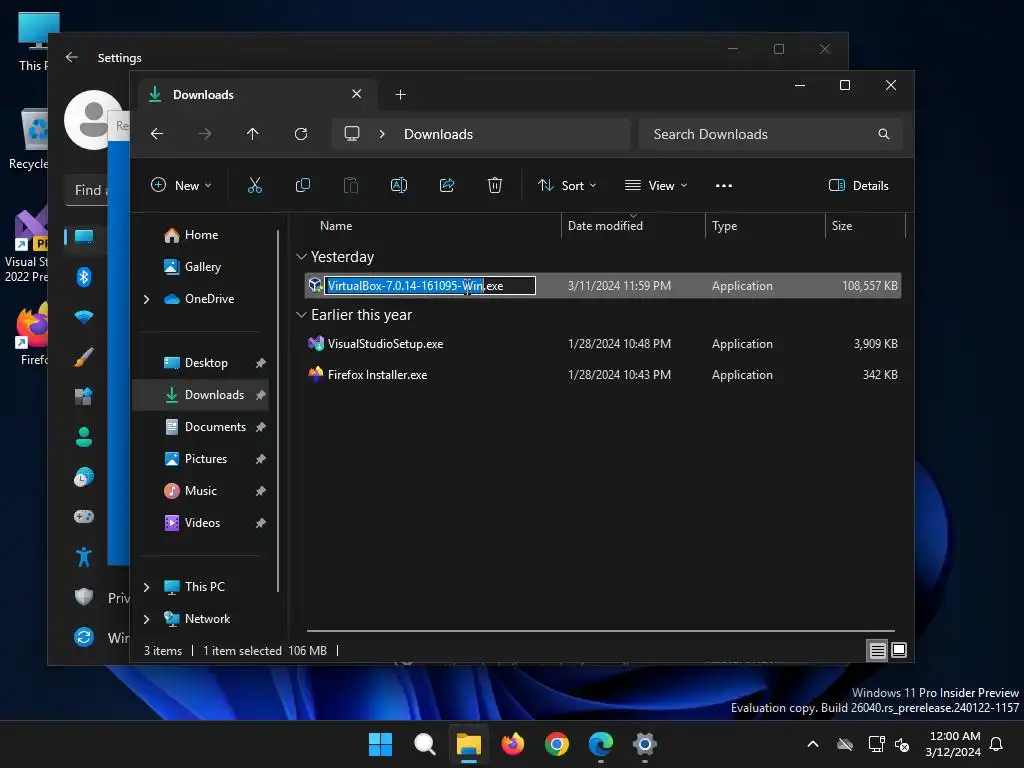1024x768 pixels.
Task: Open Microsoft Edge from the taskbar
Action: [x=601, y=744]
